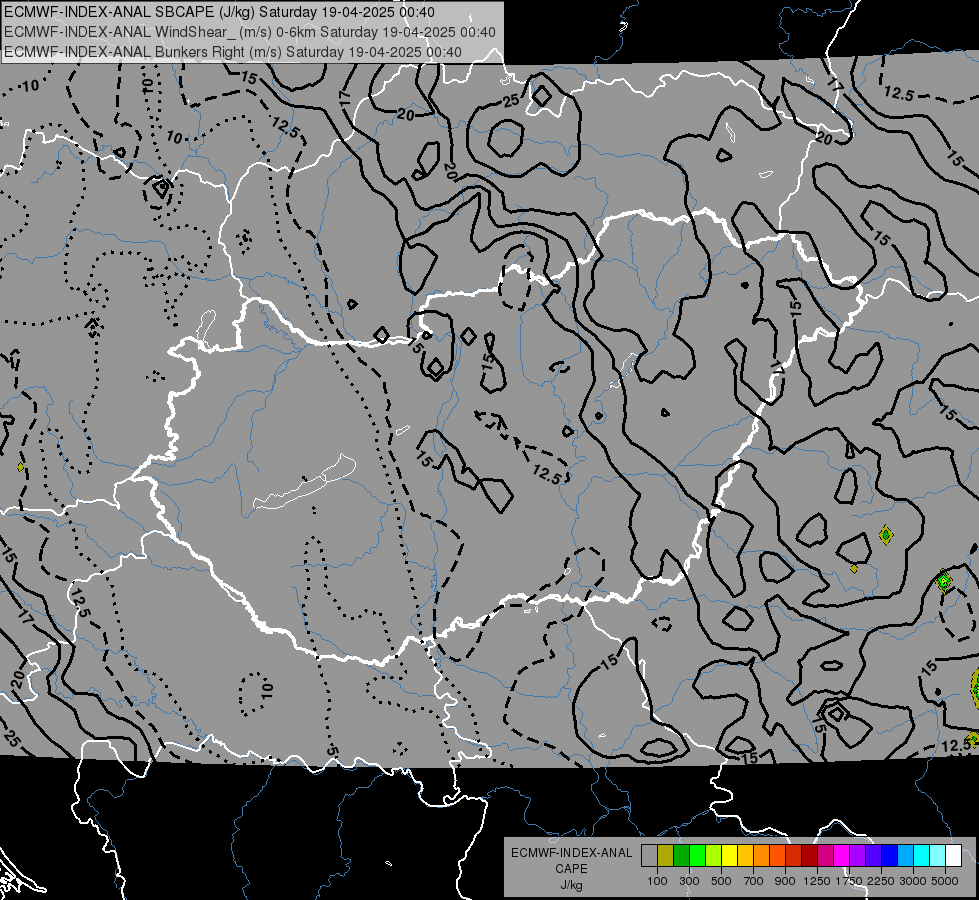Click the white swatch at the legend's end
This screenshot has width=979, height=900.
pyautogui.click(x=953, y=856)
